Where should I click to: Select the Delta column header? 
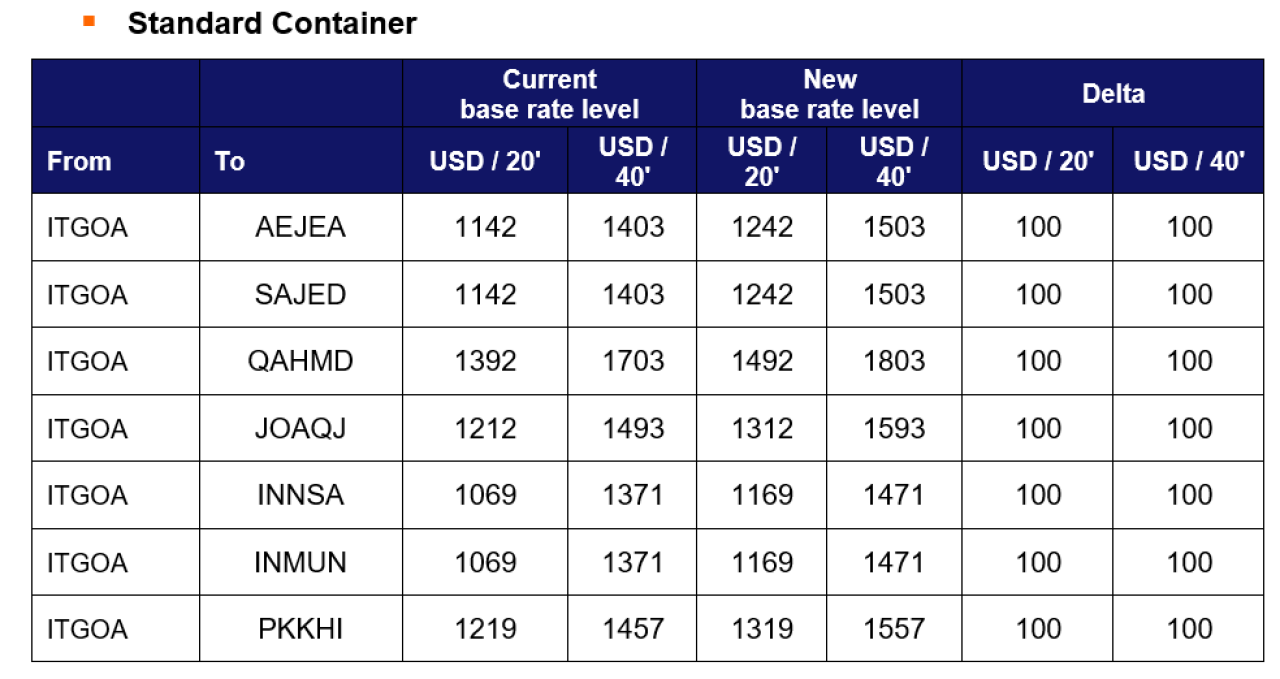(x=1113, y=94)
